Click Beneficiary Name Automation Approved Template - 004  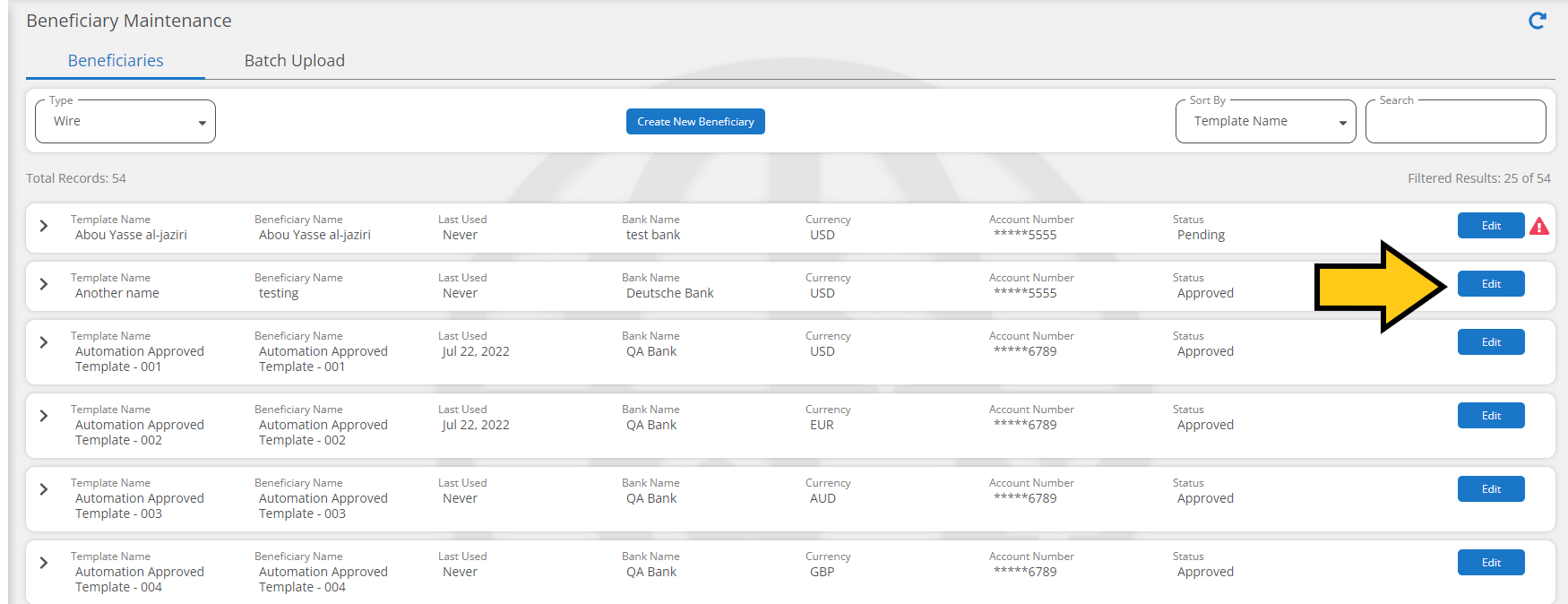point(323,579)
